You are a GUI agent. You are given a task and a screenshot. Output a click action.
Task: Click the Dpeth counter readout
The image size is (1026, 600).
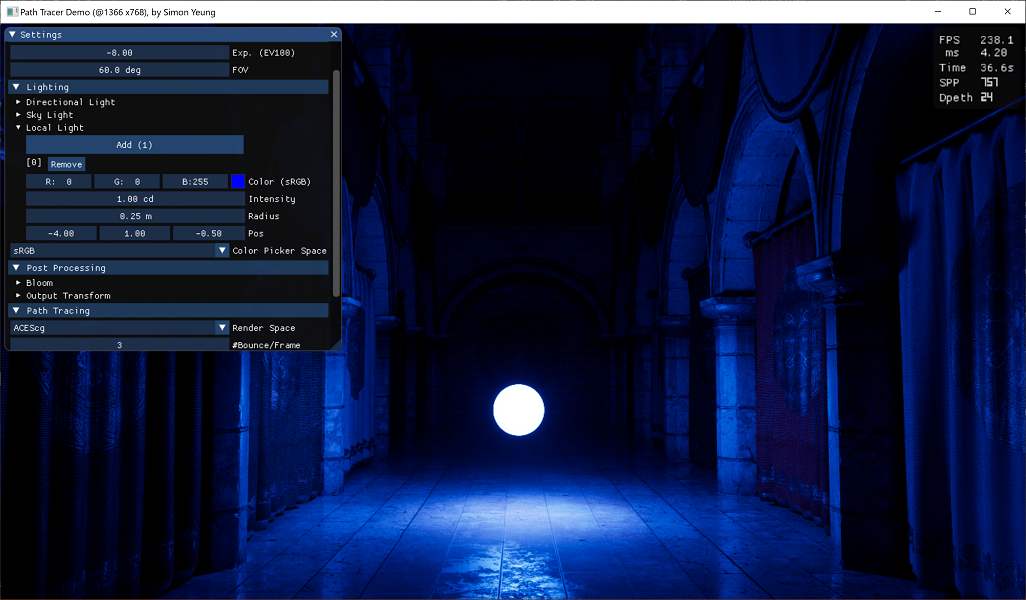[987, 97]
